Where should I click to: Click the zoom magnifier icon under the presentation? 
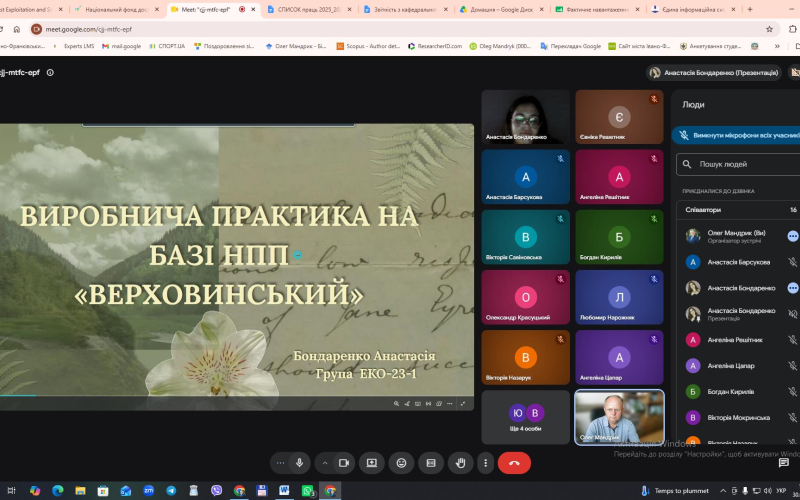[396, 404]
